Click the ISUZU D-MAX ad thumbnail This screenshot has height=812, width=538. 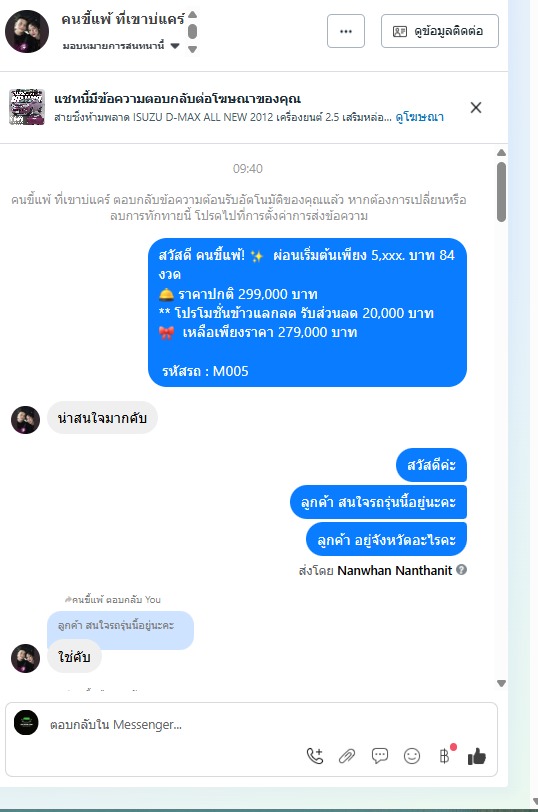27,107
